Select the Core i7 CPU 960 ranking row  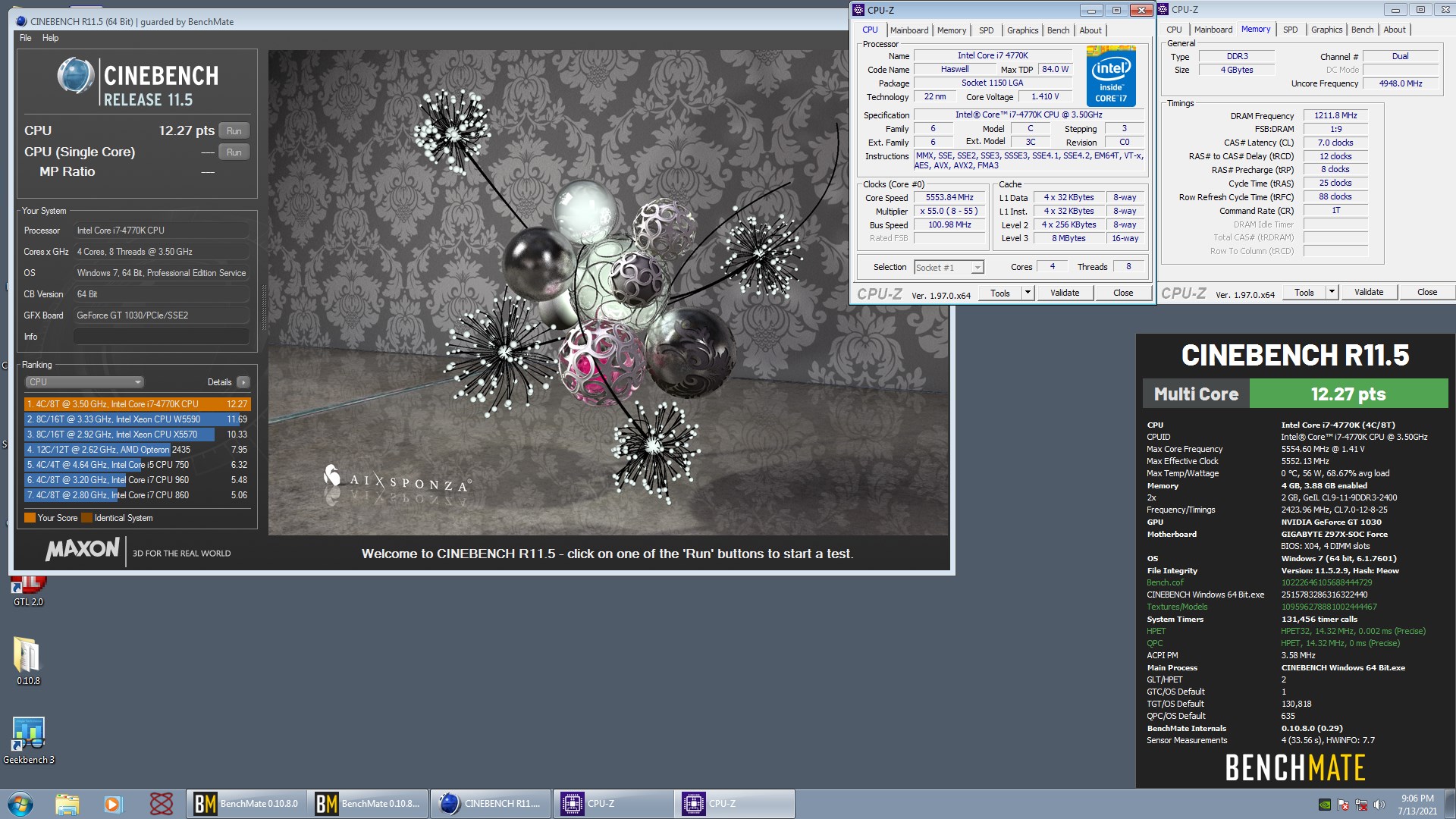click(x=137, y=480)
